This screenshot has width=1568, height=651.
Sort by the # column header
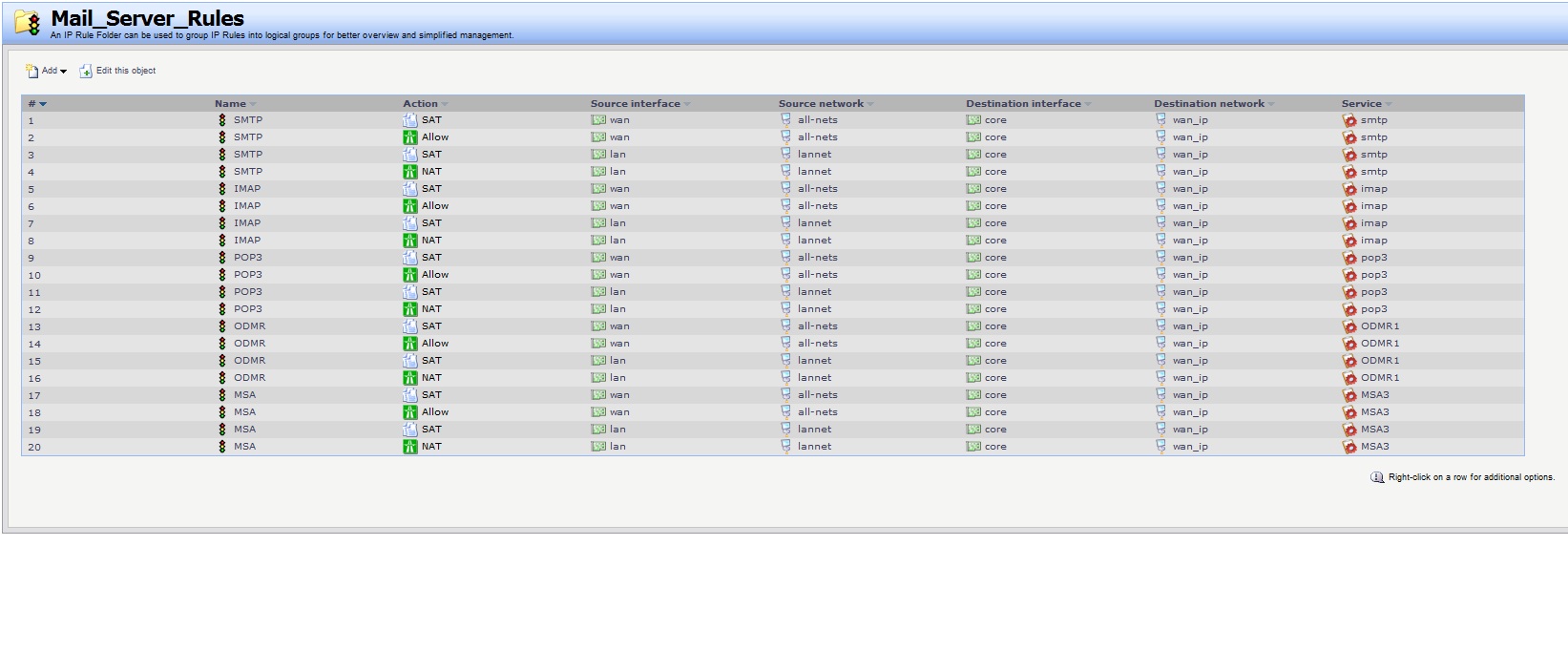tap(36, 104)
